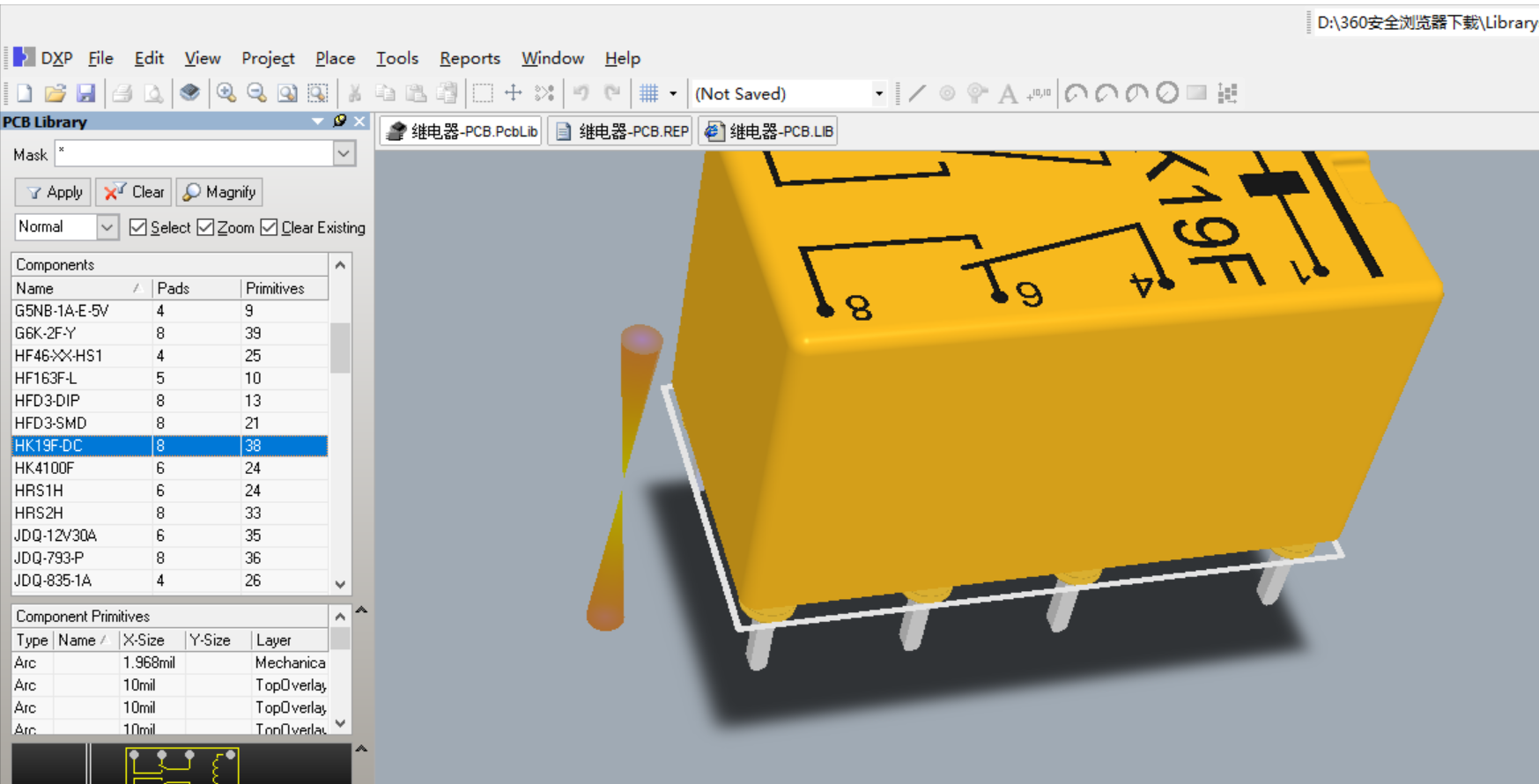The height and width of the screenshot is (784, 1539).
Task: Open Print Preview icon
Action: pyautogui.click(x=153, y=93)
